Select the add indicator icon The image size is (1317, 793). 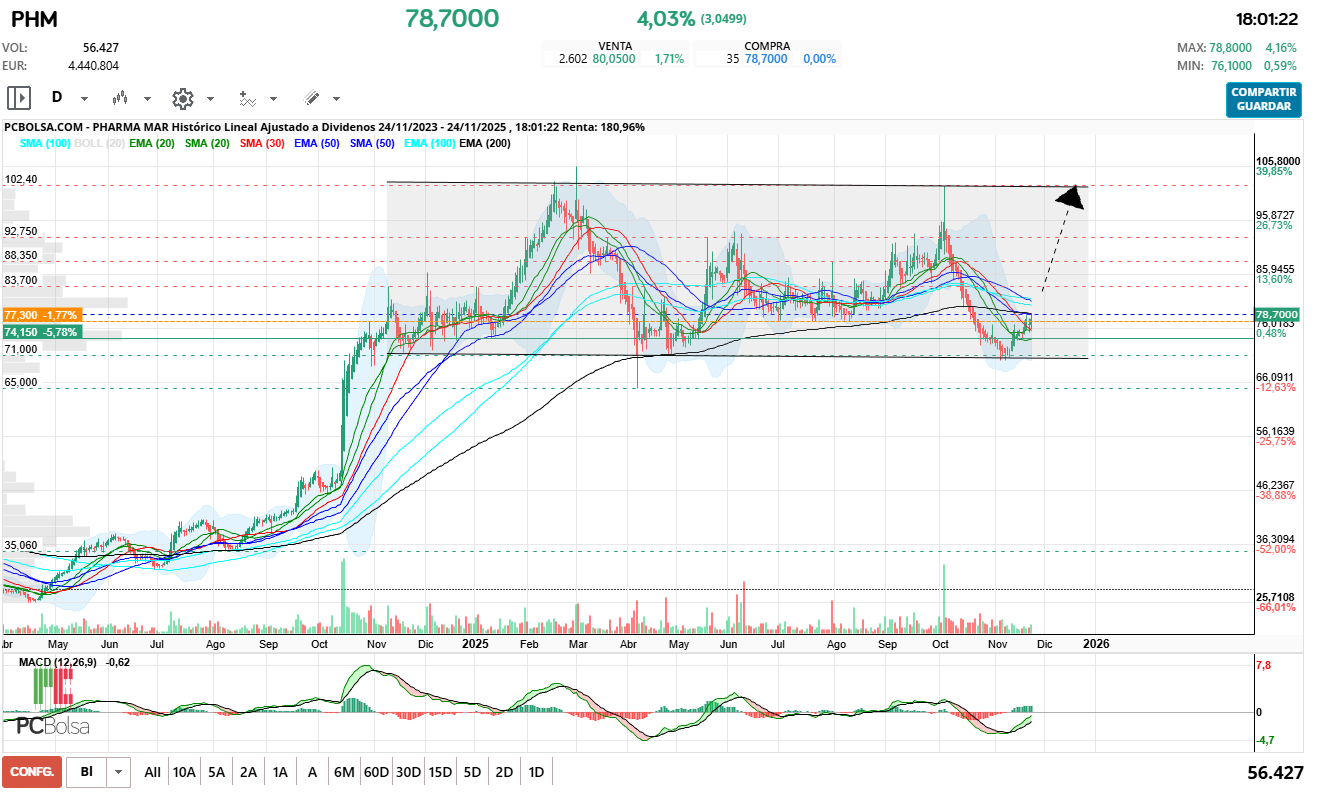(247, 98)
